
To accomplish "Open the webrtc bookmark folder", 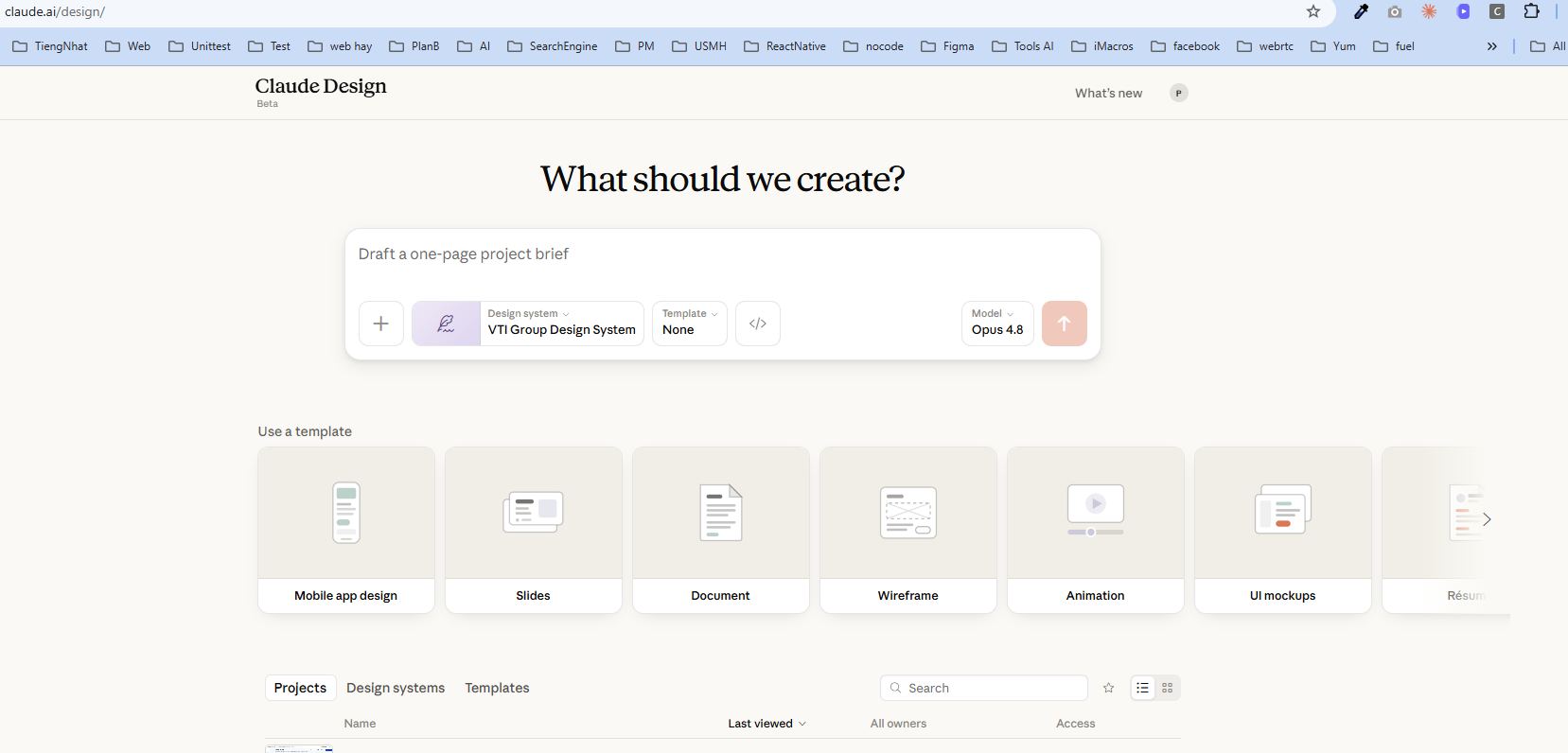I will [x=1265, y=46].
